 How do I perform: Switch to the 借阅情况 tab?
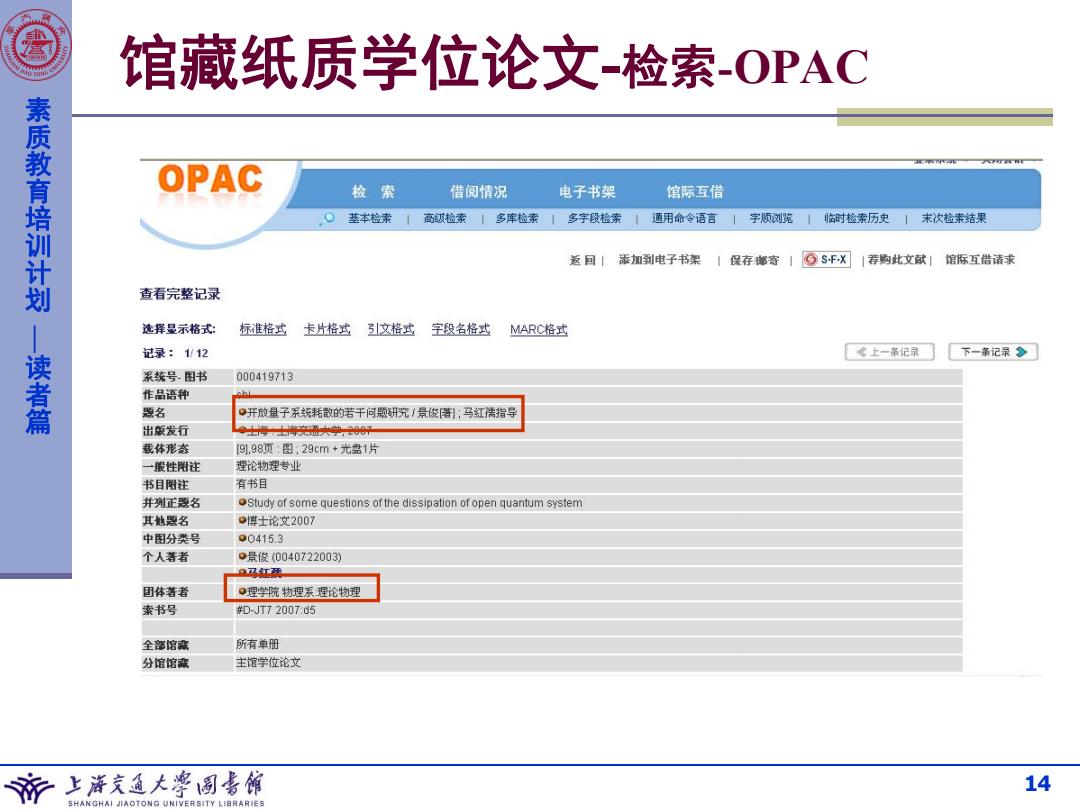coord(478,191)
